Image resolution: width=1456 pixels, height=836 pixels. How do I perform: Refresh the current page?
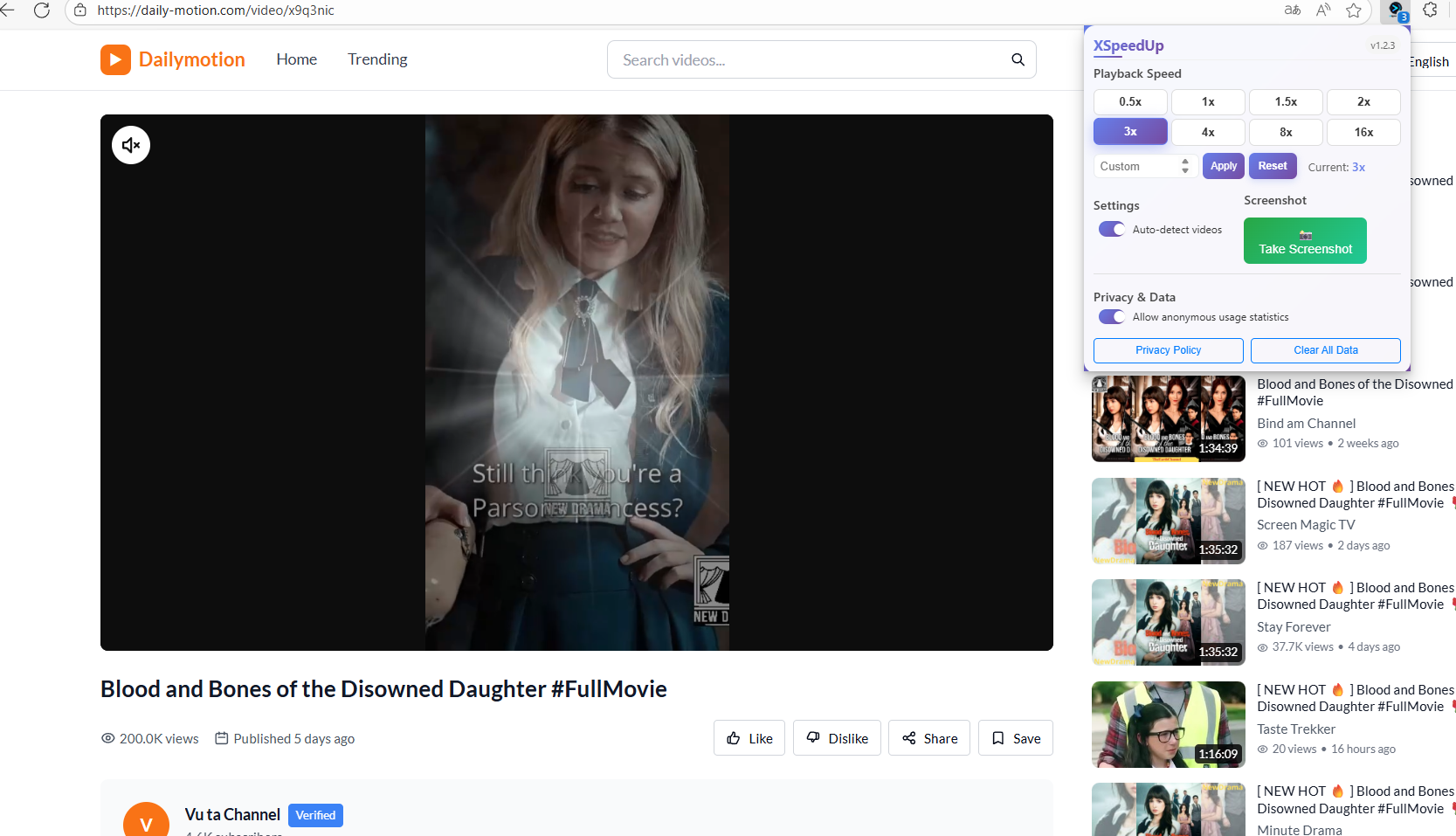[x=42, y=10]
